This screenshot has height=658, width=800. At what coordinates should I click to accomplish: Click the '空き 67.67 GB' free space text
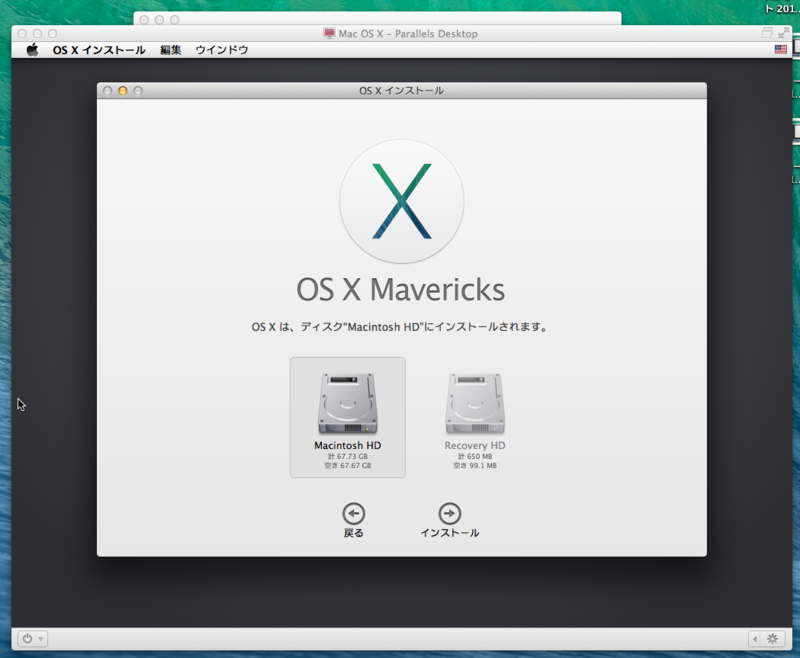pos(348,466)
